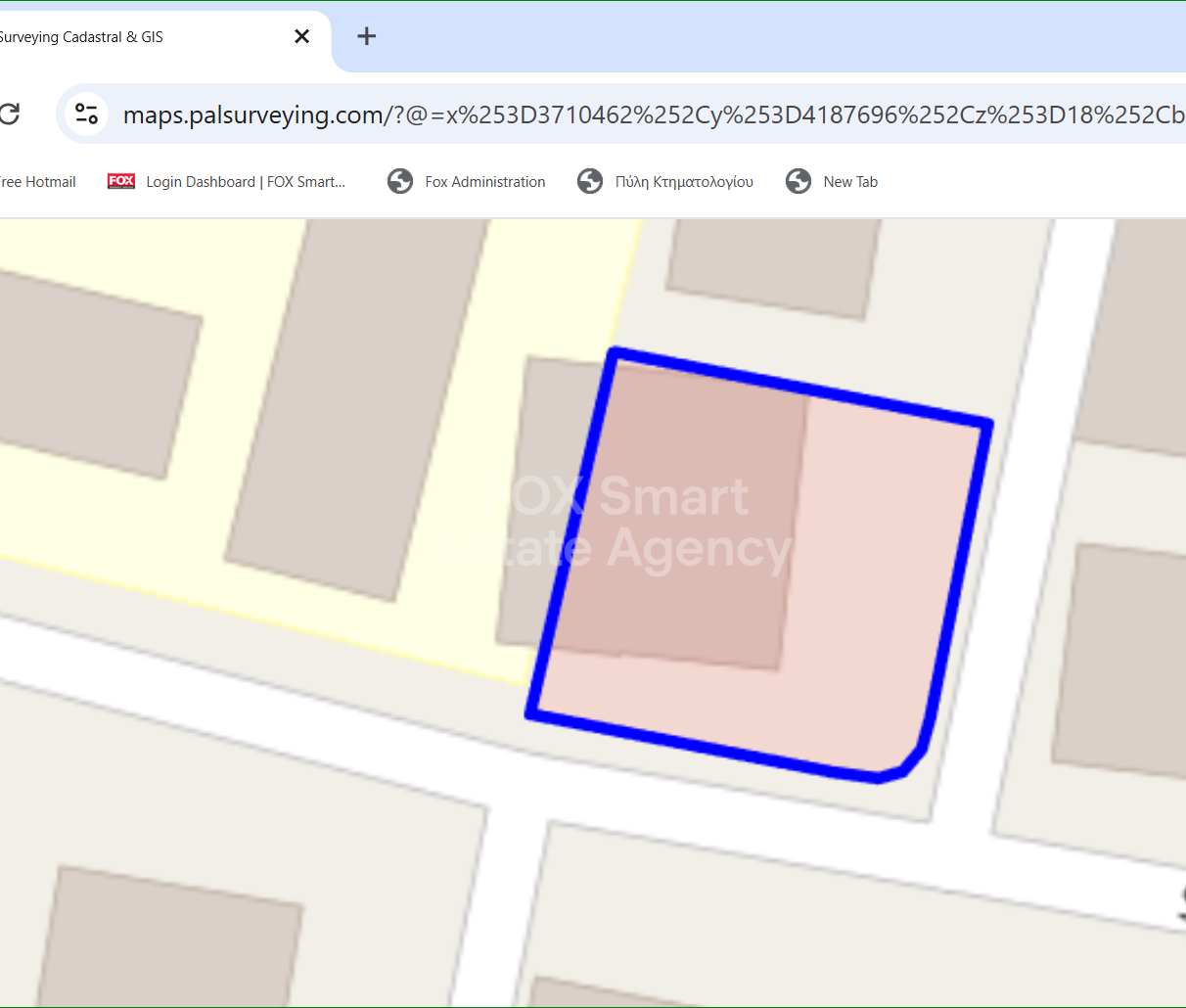Open the Free Hotmail bookmark

point(37,182)
